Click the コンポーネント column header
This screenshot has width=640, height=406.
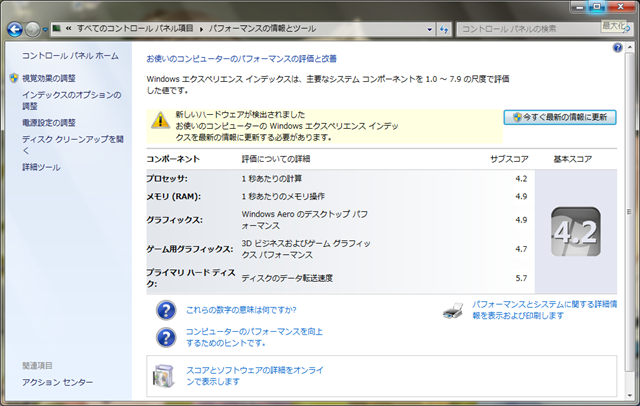click(173, 159)
